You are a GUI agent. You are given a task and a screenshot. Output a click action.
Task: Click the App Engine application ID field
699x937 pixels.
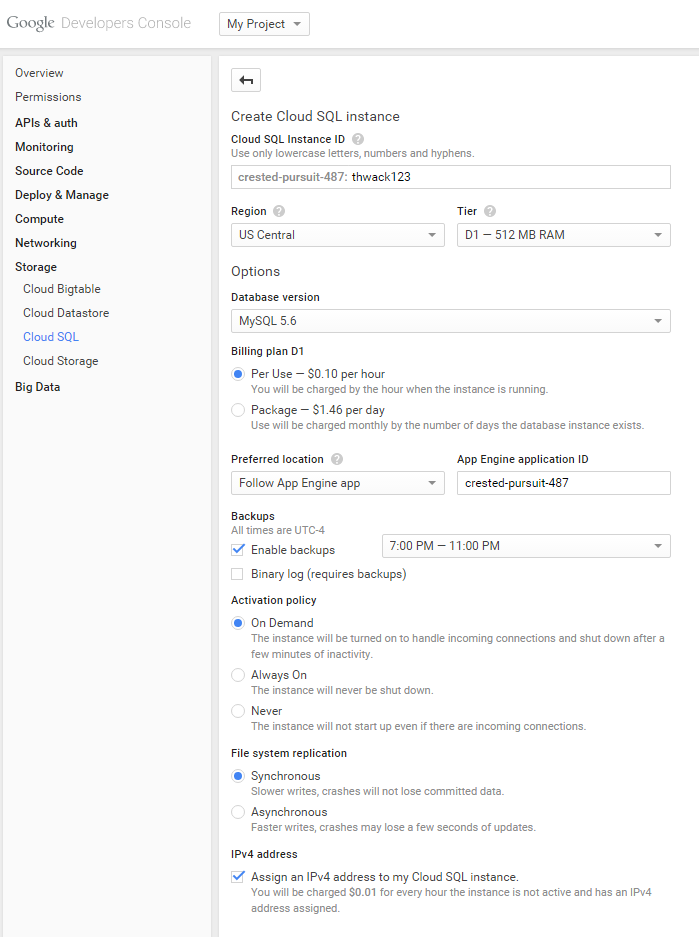tap(563, 483)
